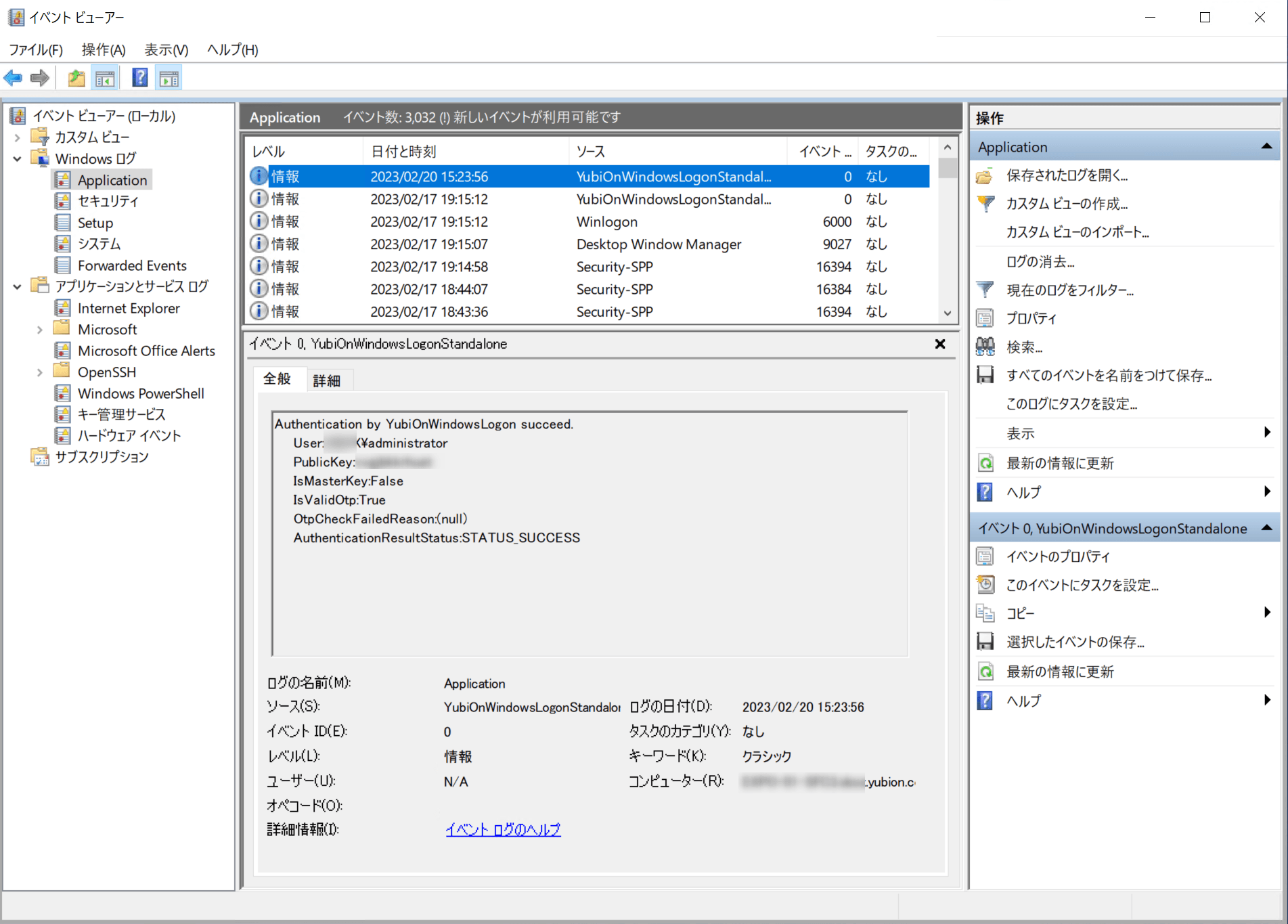Open the イベント ログのヘルプ link
This screenshot has width=1288, height=924.
click(x=503, y=829)
